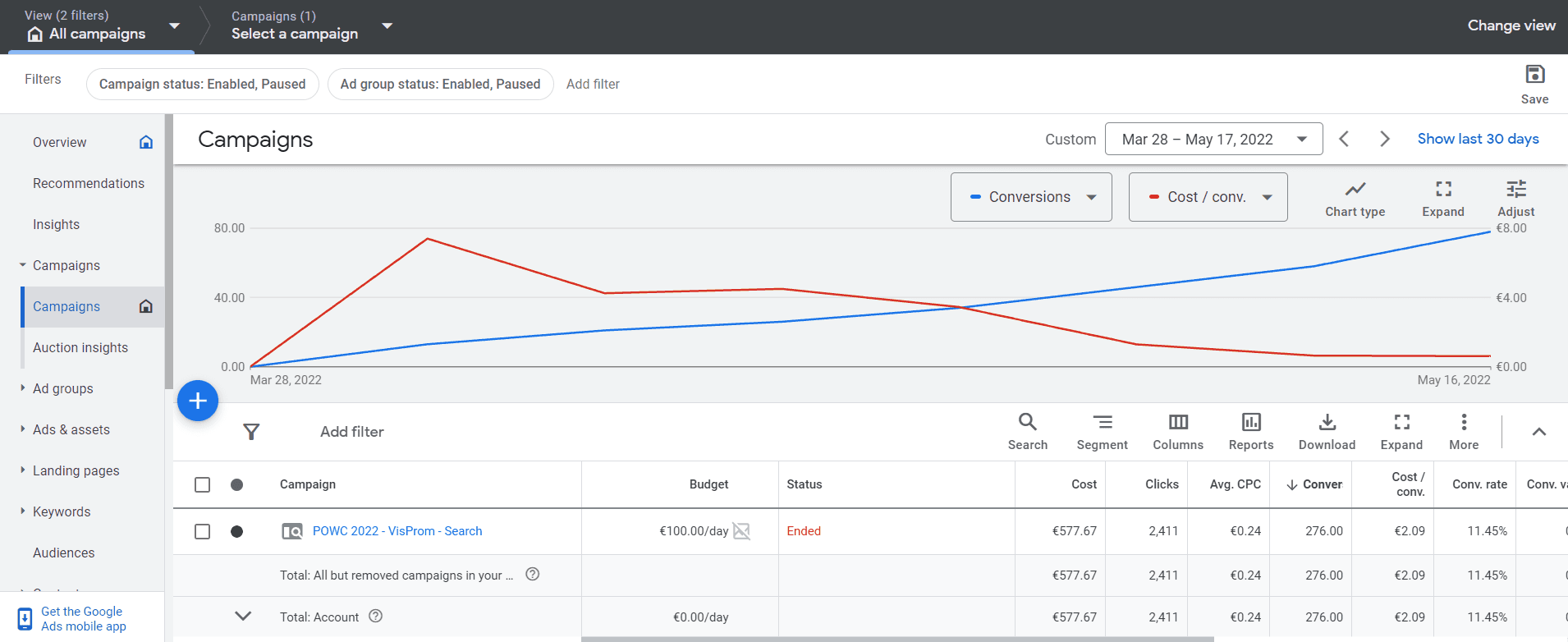Sort by Conv. rate column header
The image size is (1568, 642).
1479,484
